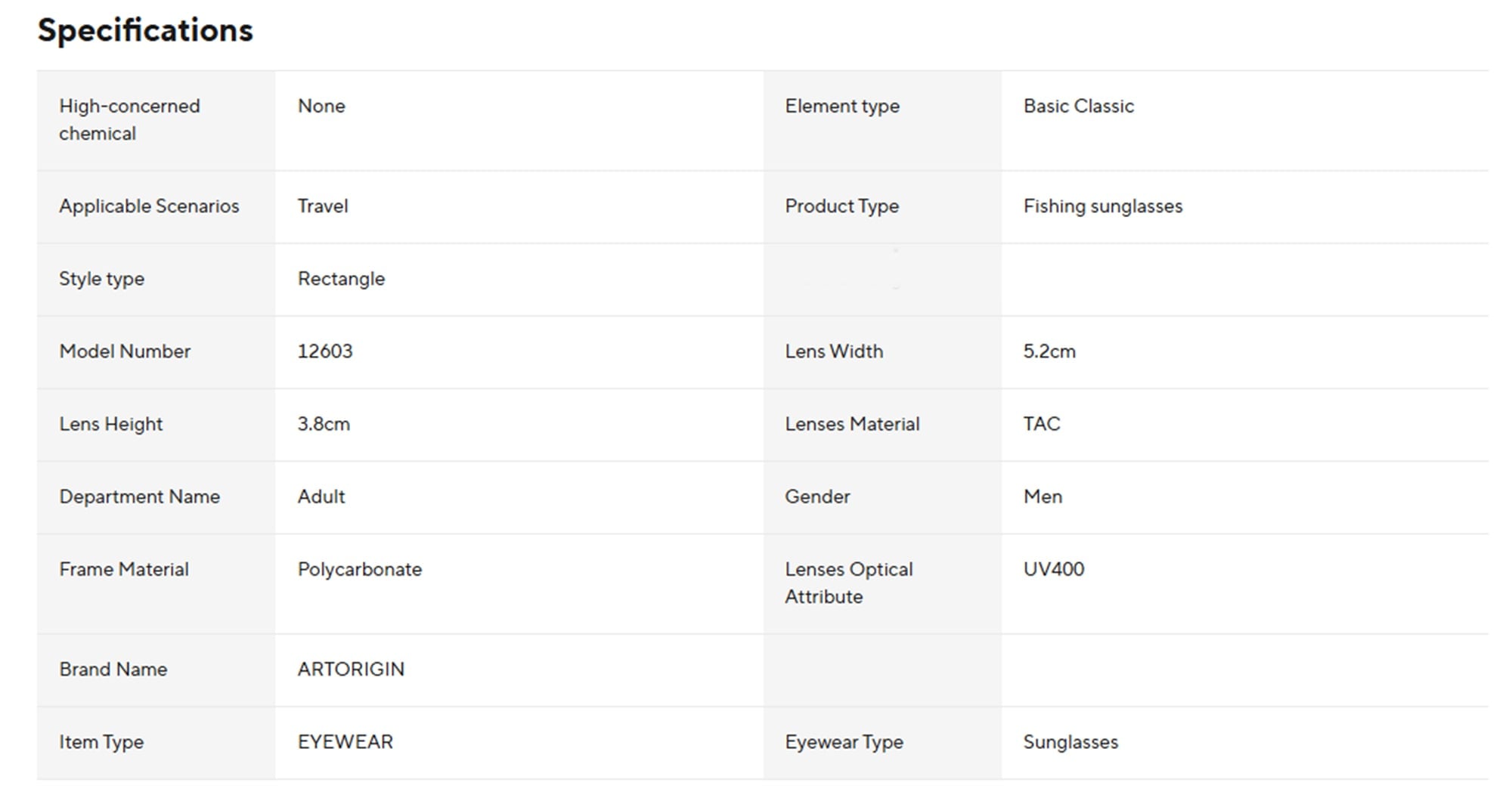1512x795 pixels.
Task: Click the UV400 optical attribute value
Action: pos(1053,569)
